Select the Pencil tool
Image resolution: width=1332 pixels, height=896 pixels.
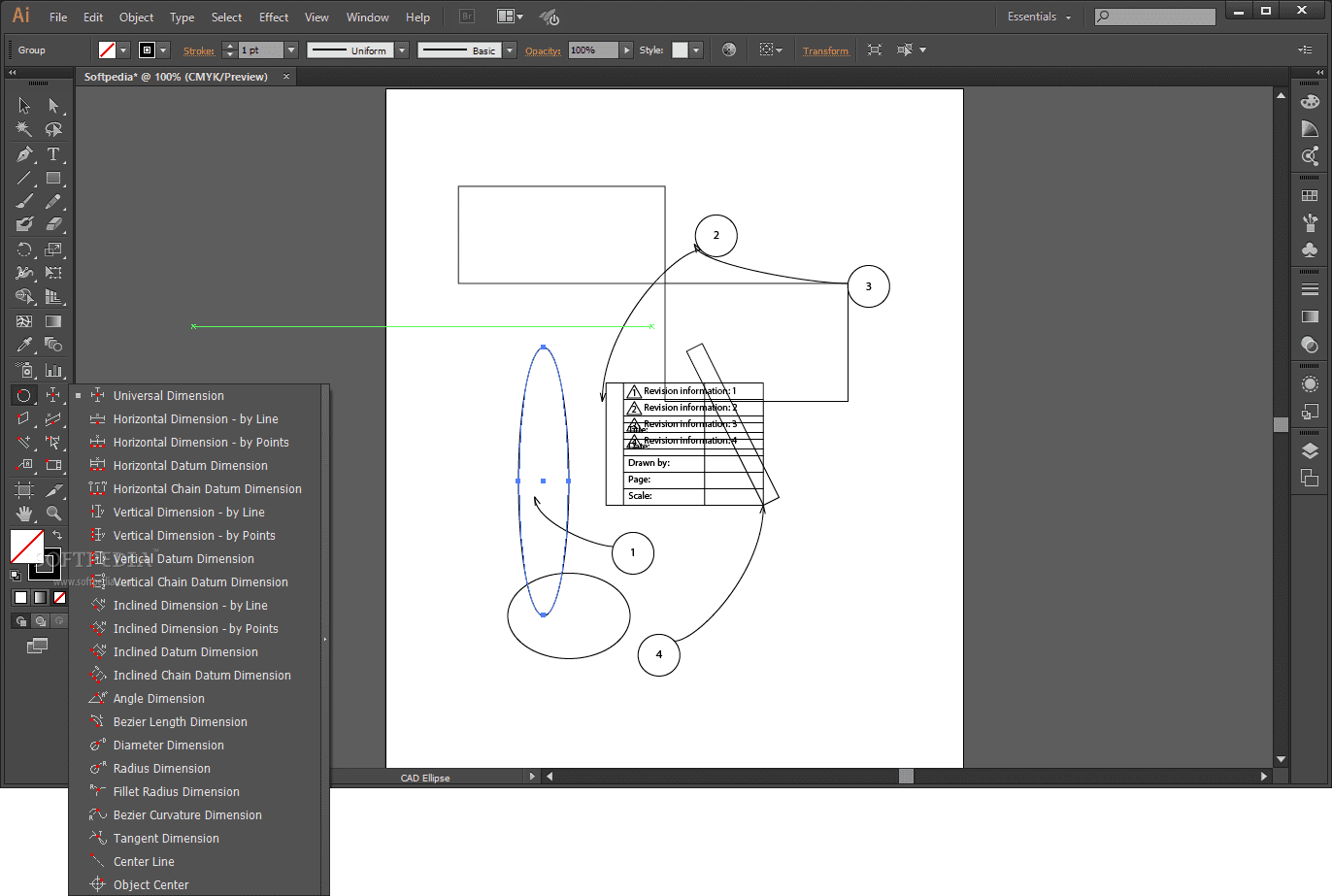coord(53,201)
